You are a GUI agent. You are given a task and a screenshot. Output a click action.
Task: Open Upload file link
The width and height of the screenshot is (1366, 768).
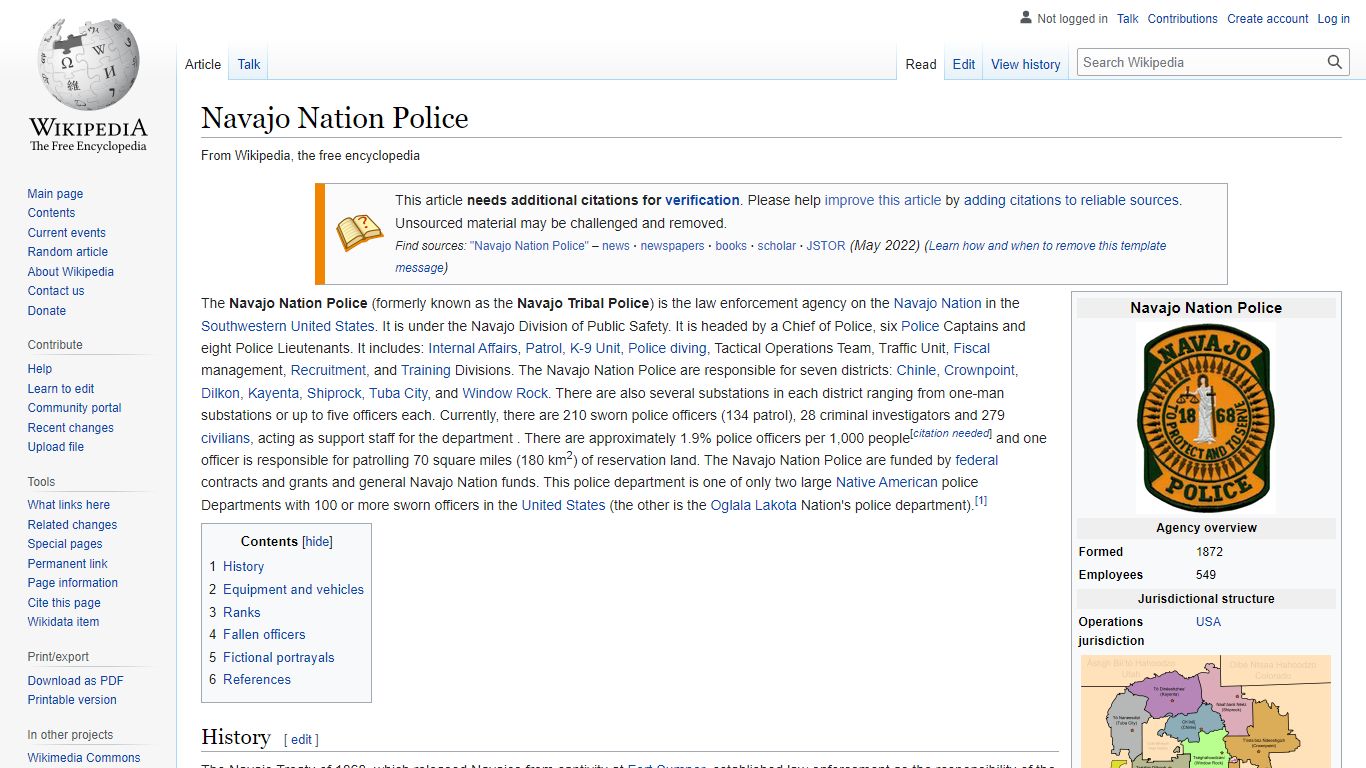tap(56, 447)
